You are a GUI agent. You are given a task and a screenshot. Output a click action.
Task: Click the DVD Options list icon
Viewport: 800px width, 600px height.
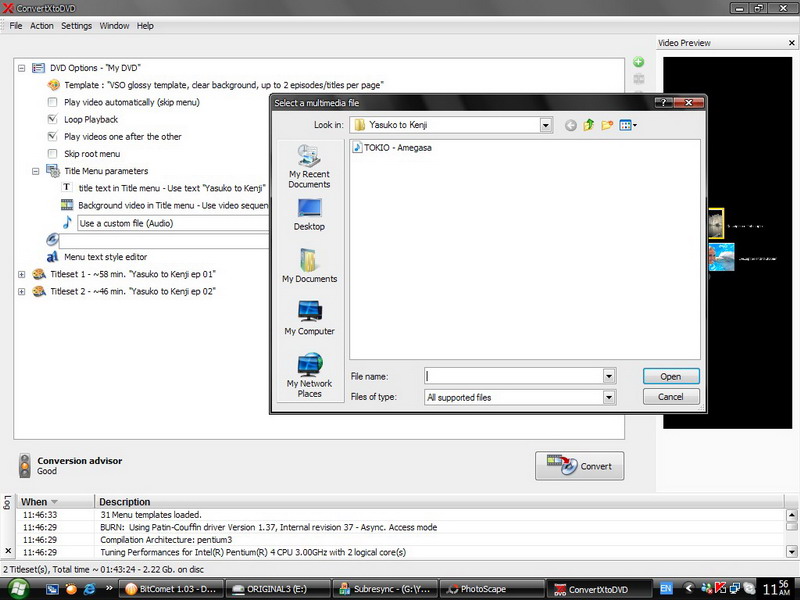[x=38, y=68]
